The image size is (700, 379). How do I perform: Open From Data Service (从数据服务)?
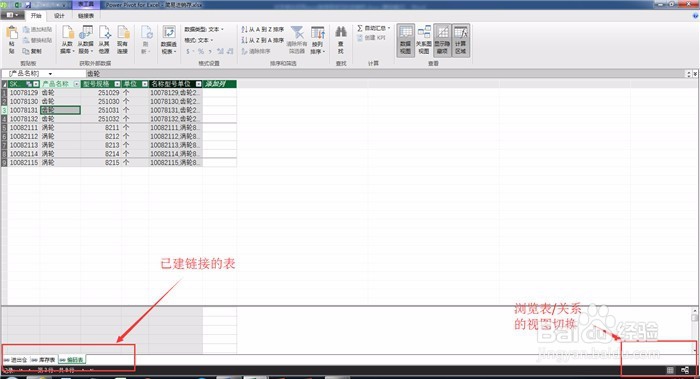coord(85,39)
